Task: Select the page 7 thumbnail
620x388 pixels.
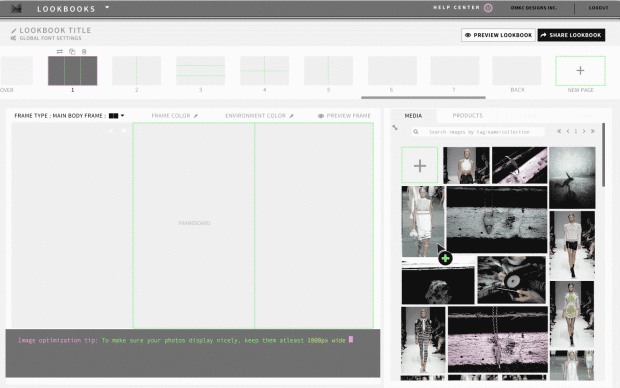Action: (455, 70)
